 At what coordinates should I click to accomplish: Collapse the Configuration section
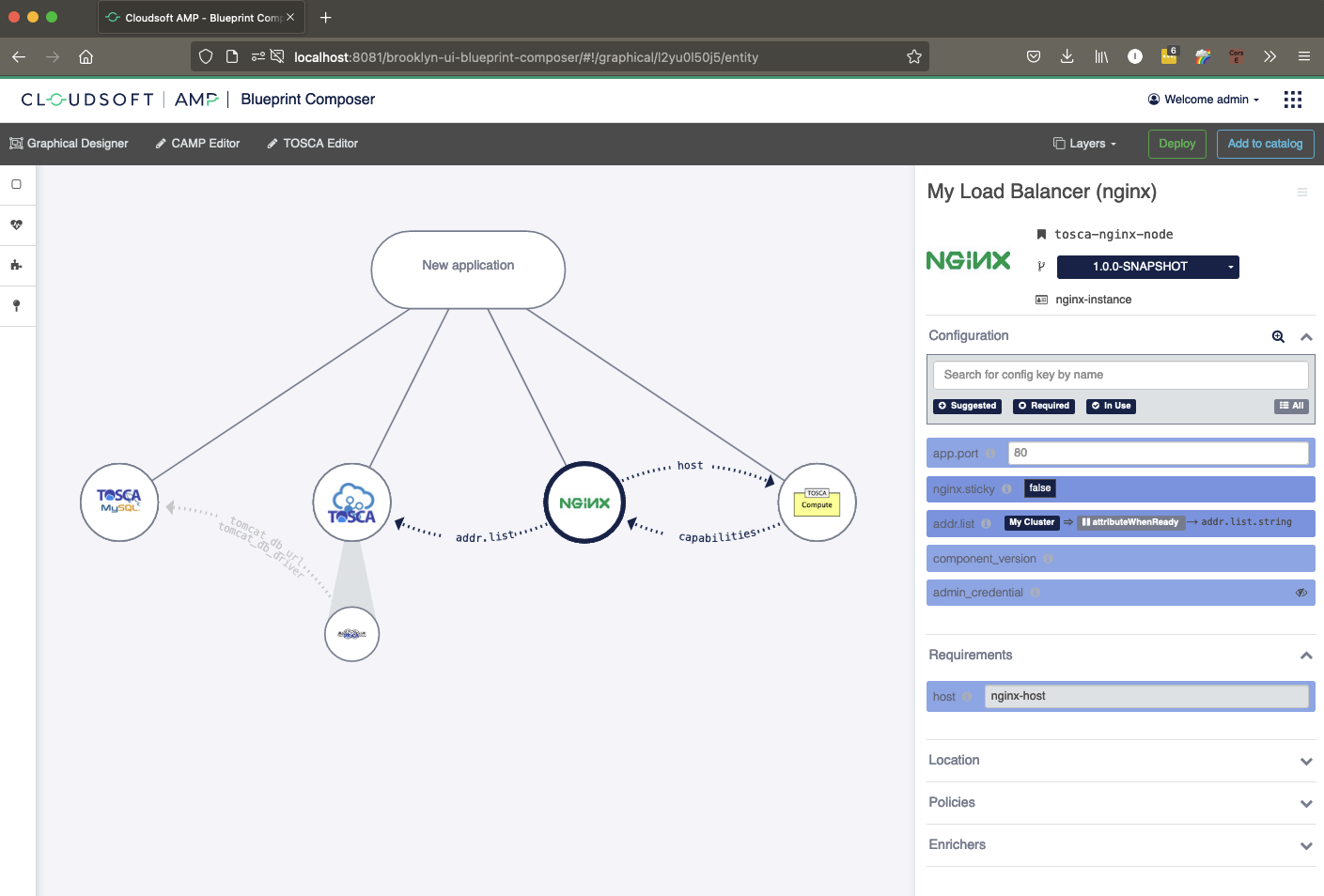point(1306,336)
